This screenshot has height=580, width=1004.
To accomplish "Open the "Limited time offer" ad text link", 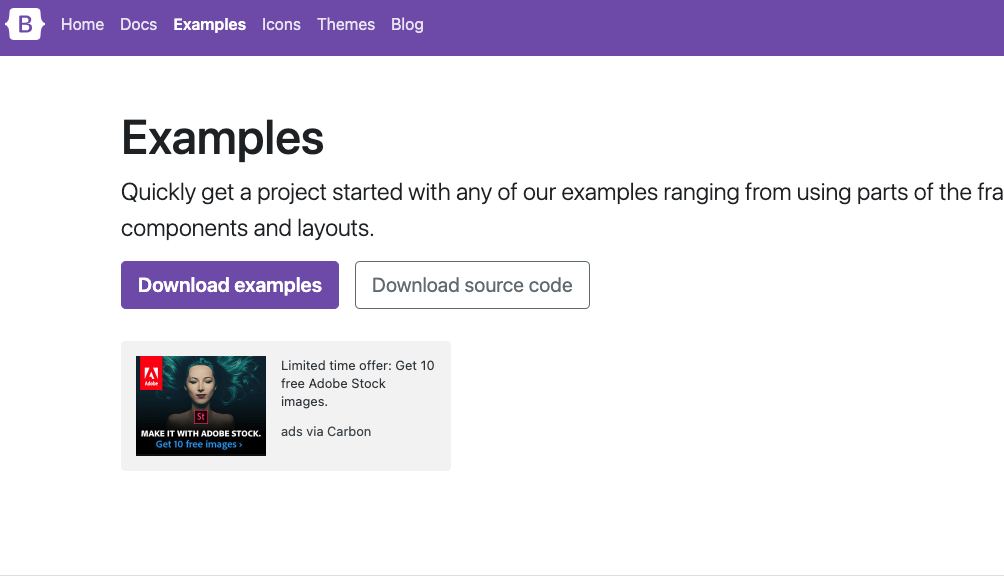I will point(357,383).
